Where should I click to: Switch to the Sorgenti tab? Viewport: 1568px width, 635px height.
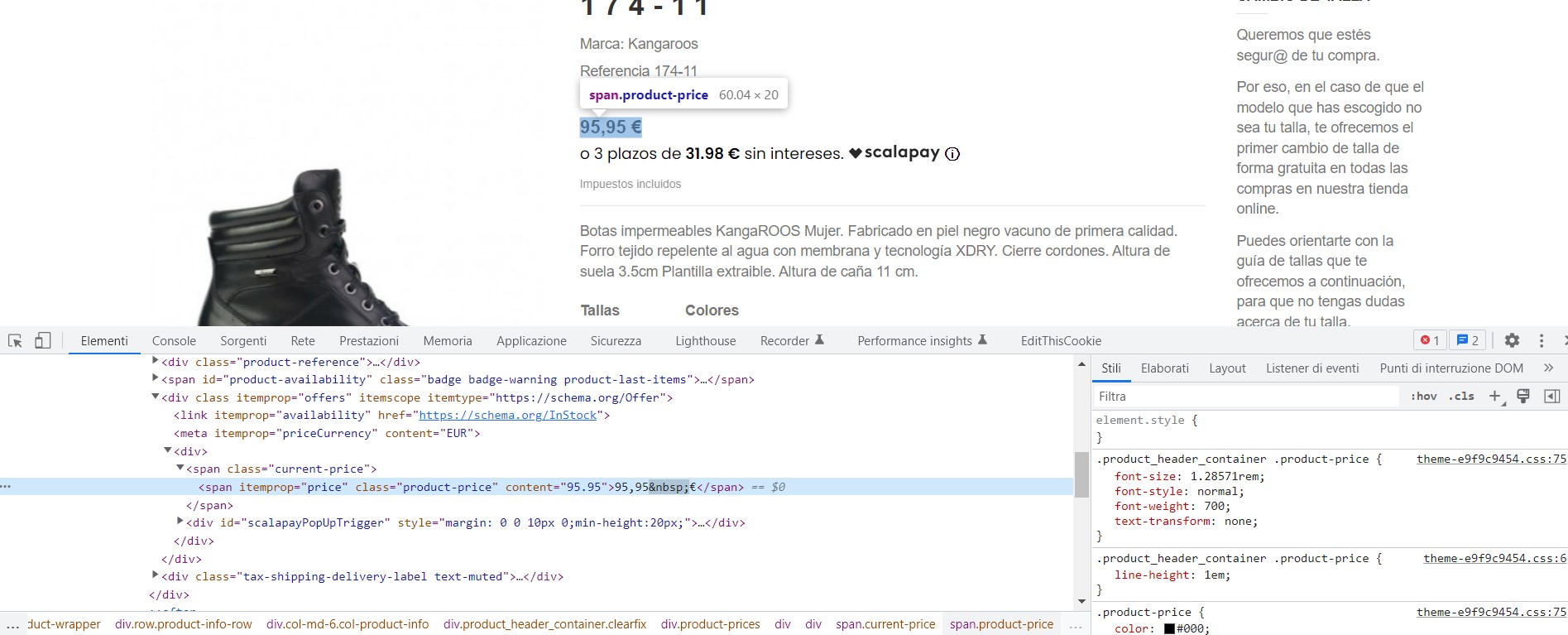coord(243,341)
